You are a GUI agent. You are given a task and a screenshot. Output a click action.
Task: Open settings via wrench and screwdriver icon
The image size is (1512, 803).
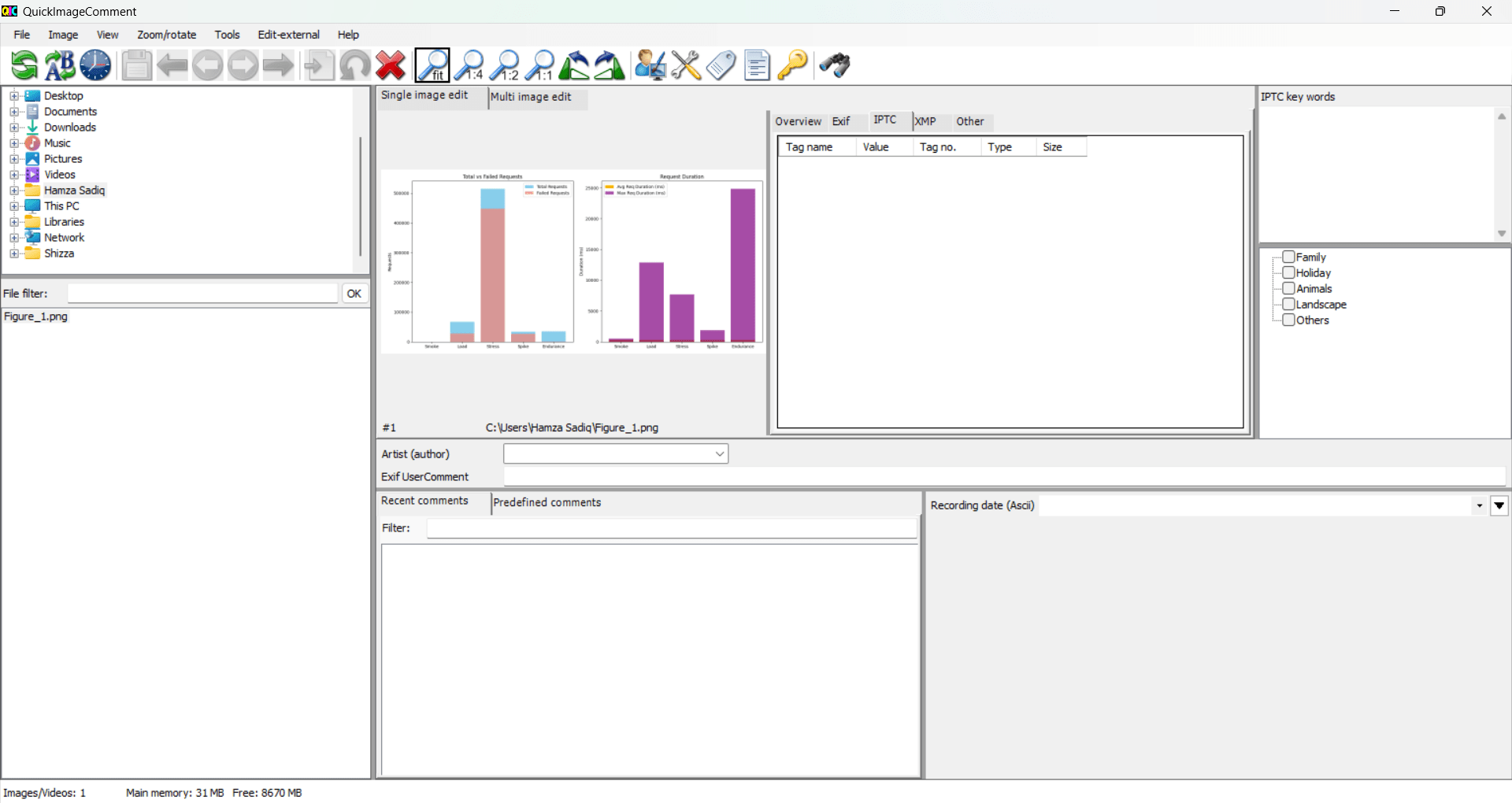tap(686, 65)
